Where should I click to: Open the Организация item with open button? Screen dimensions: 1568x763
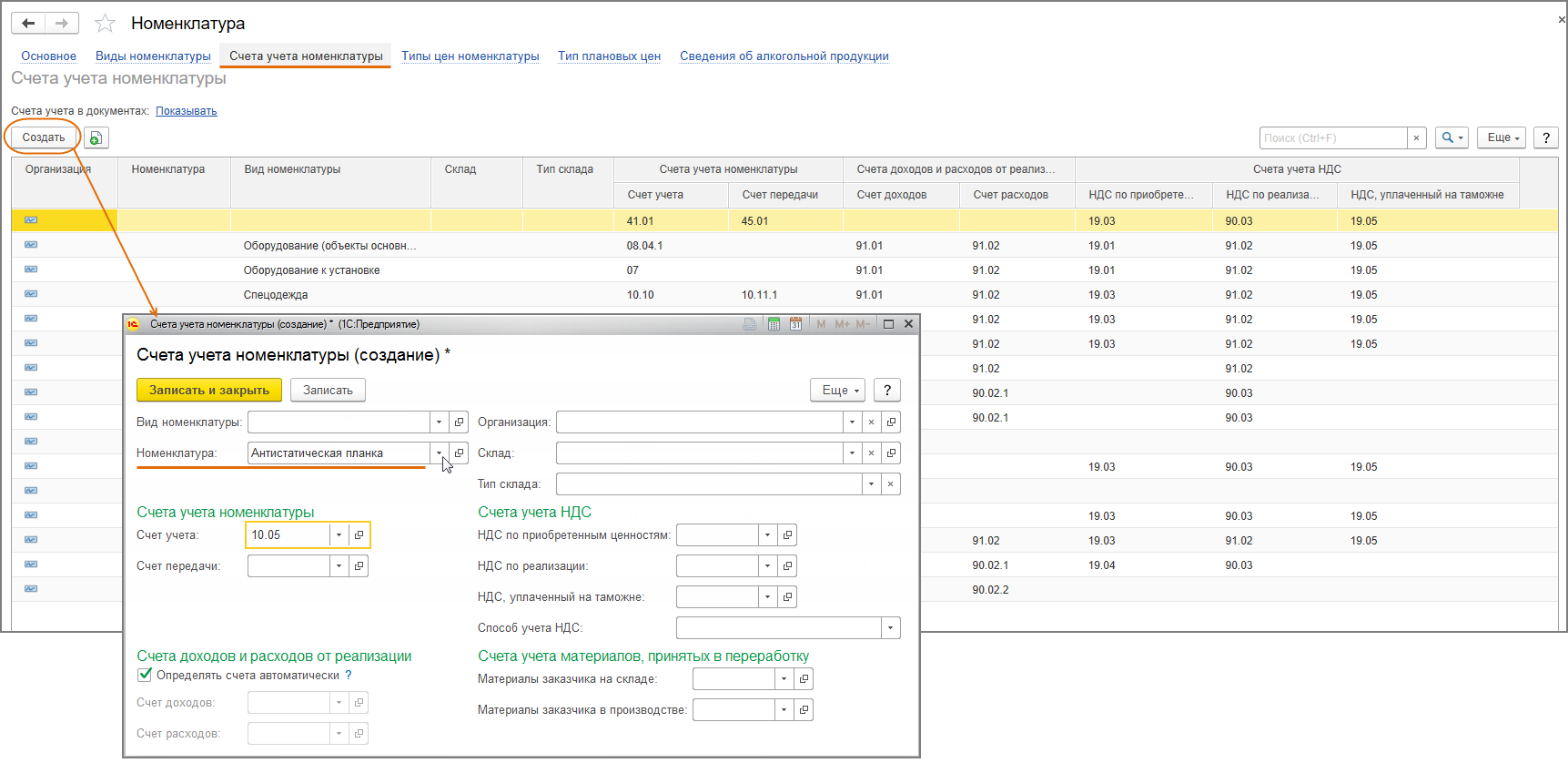(891, 422)
